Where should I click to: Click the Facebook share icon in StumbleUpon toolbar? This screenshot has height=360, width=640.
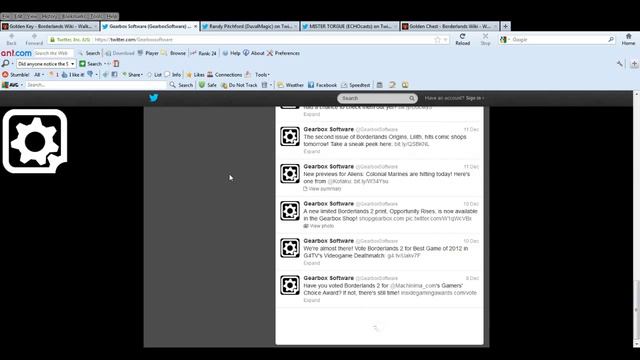click(x=114, y=75)
